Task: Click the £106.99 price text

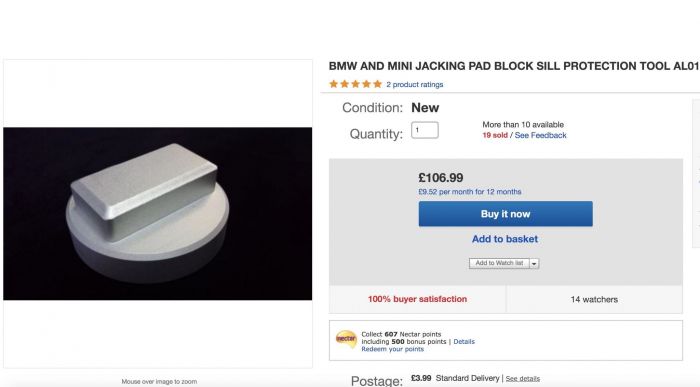Action: (441, 178)
